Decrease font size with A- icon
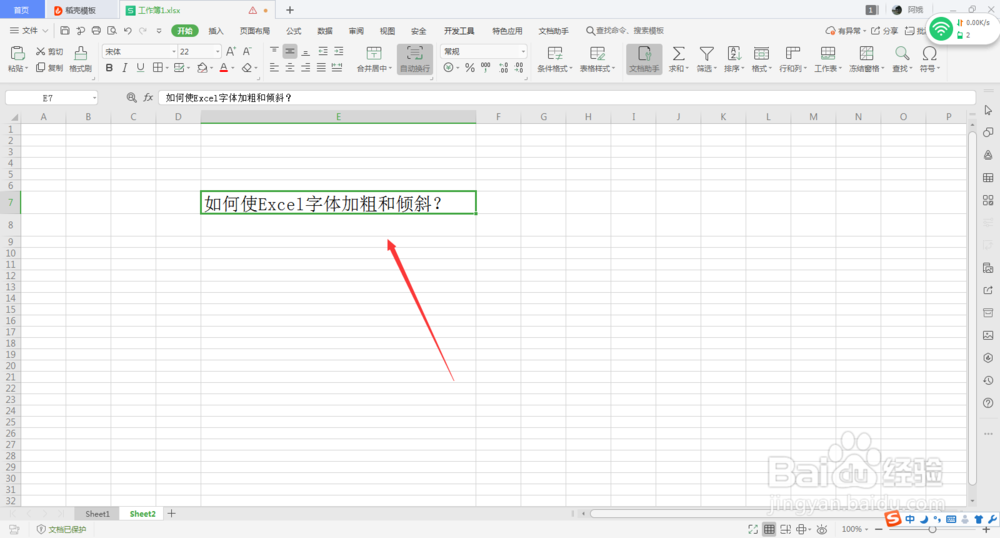The height and width of the screenshot is (538, 1000). (x=247, y=52)
